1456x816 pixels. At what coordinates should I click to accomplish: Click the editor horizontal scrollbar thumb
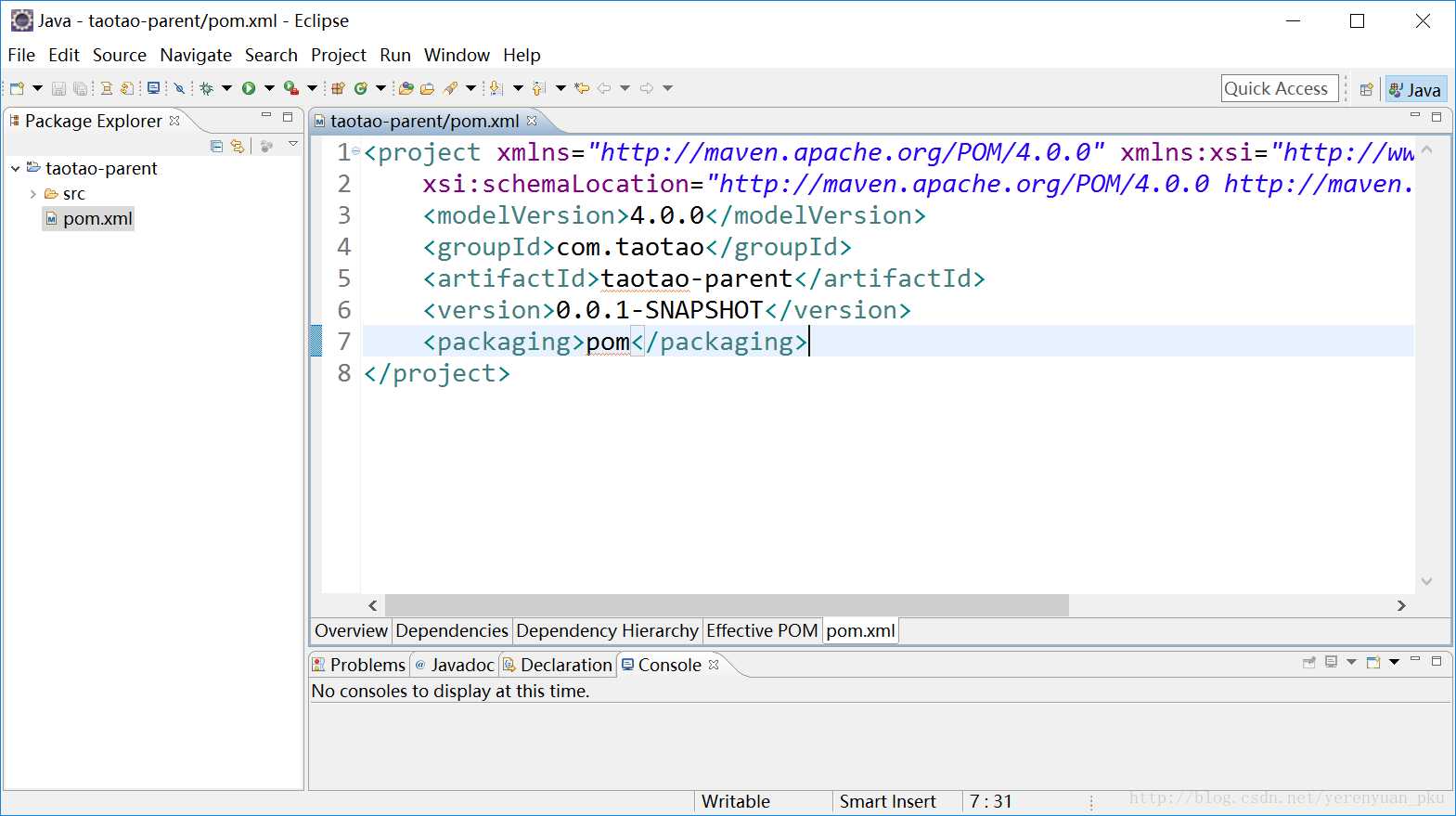tap(727, 605)
